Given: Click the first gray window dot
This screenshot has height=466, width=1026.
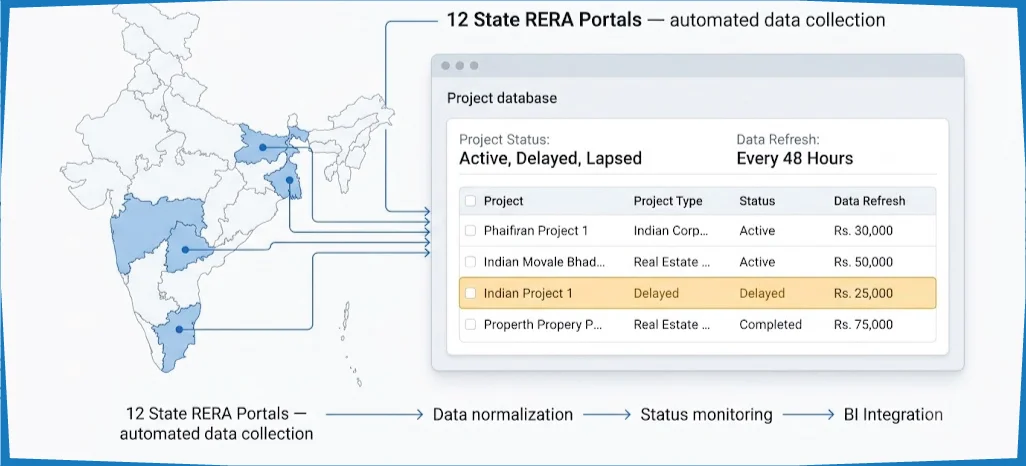Looking at the screenshot, I should (446, 65).
